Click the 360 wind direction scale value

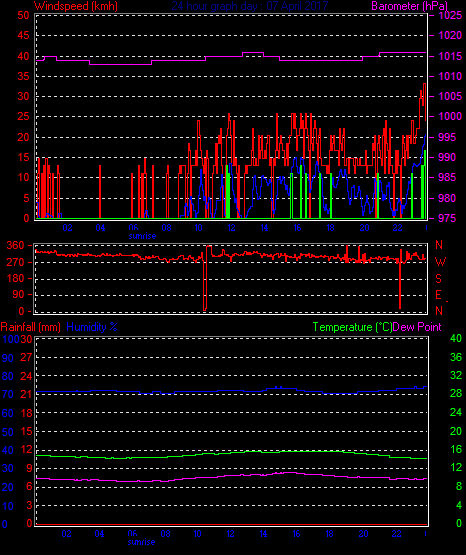(x=15, y=245)
